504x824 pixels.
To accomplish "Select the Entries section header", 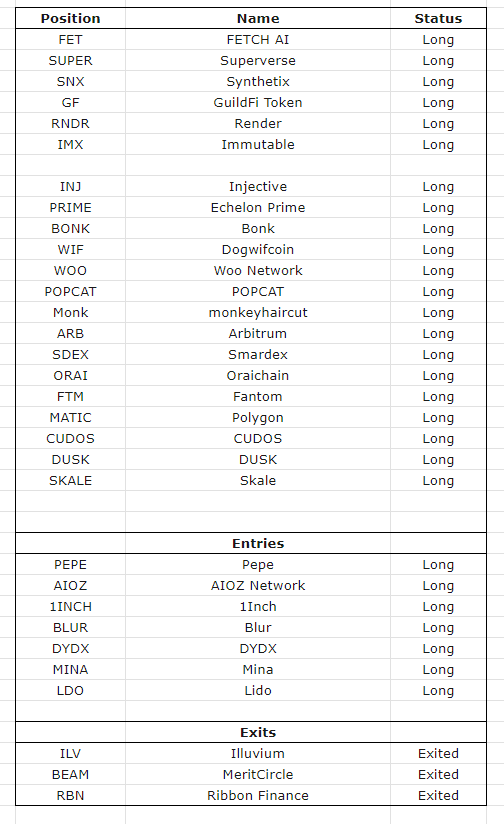I will [x=258, y=543].
